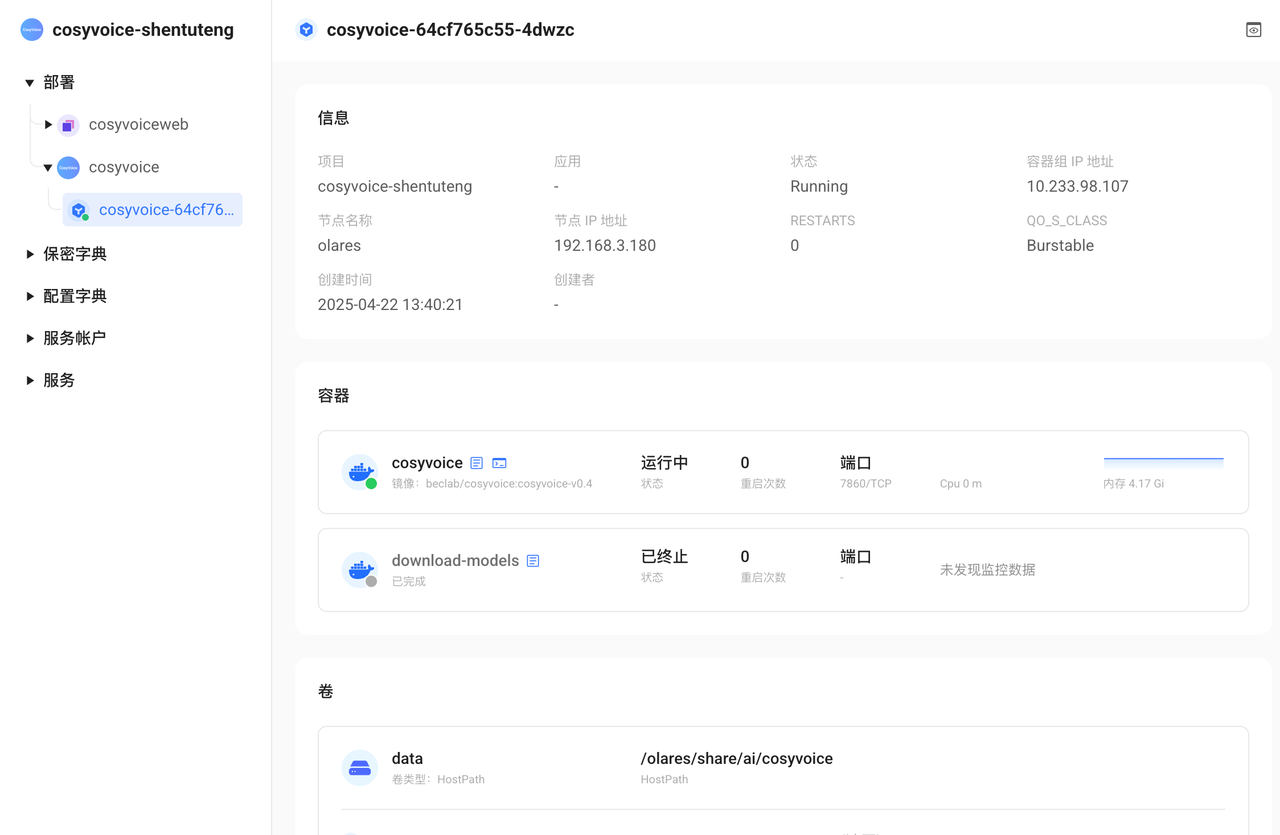Viewport: 1280px width, 835px height.
Task: Toggle the view icon at top right
Action: click(x=1253, y=30)
